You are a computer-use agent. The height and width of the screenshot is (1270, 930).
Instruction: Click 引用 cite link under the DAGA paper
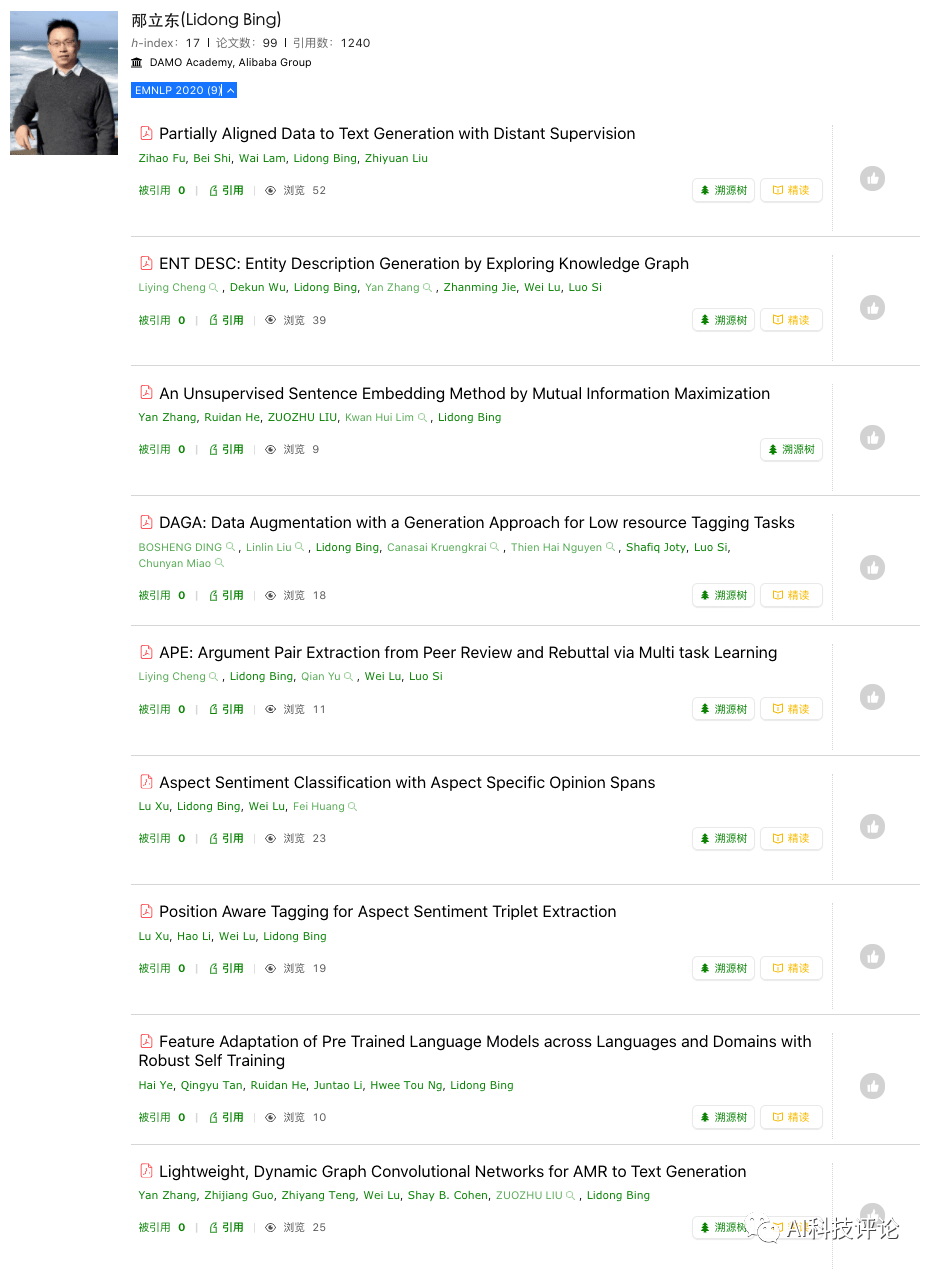click(x=227, y=595)
